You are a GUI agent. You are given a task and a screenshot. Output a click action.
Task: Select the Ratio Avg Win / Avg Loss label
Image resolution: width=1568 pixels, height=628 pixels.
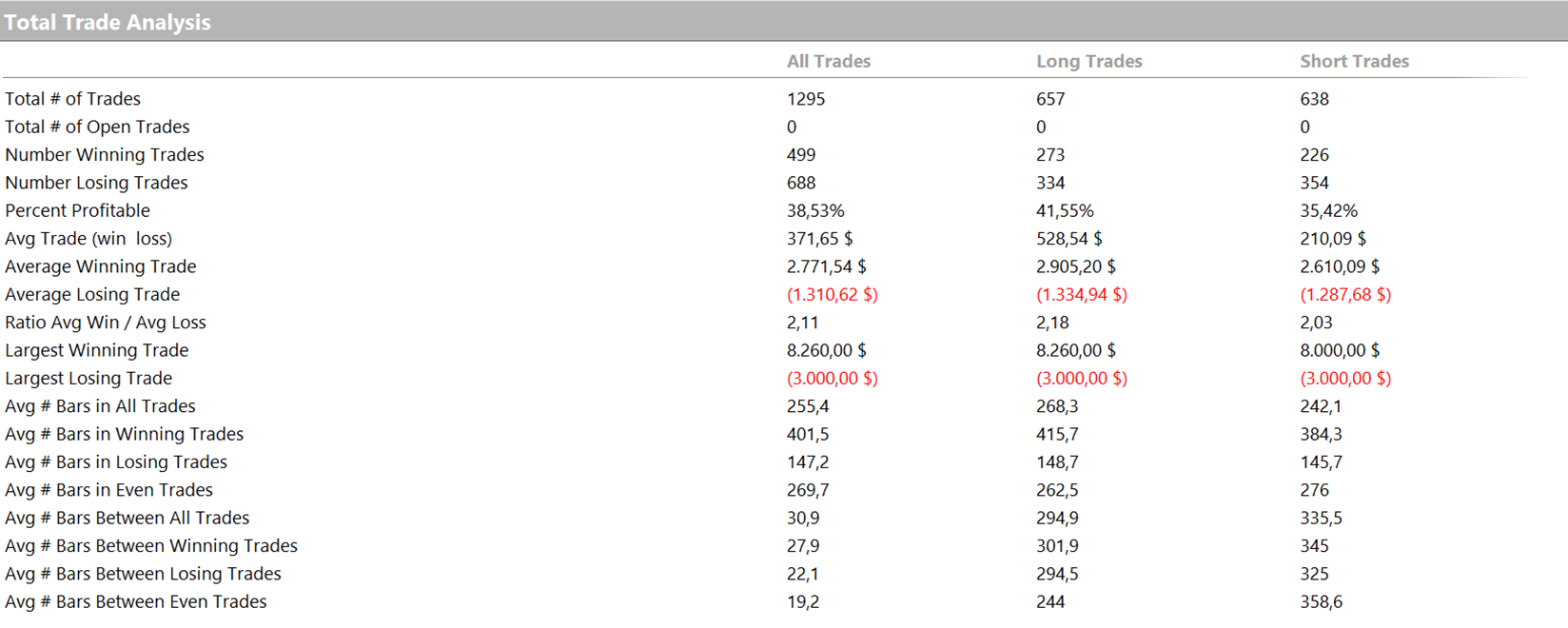pos(106,323)
